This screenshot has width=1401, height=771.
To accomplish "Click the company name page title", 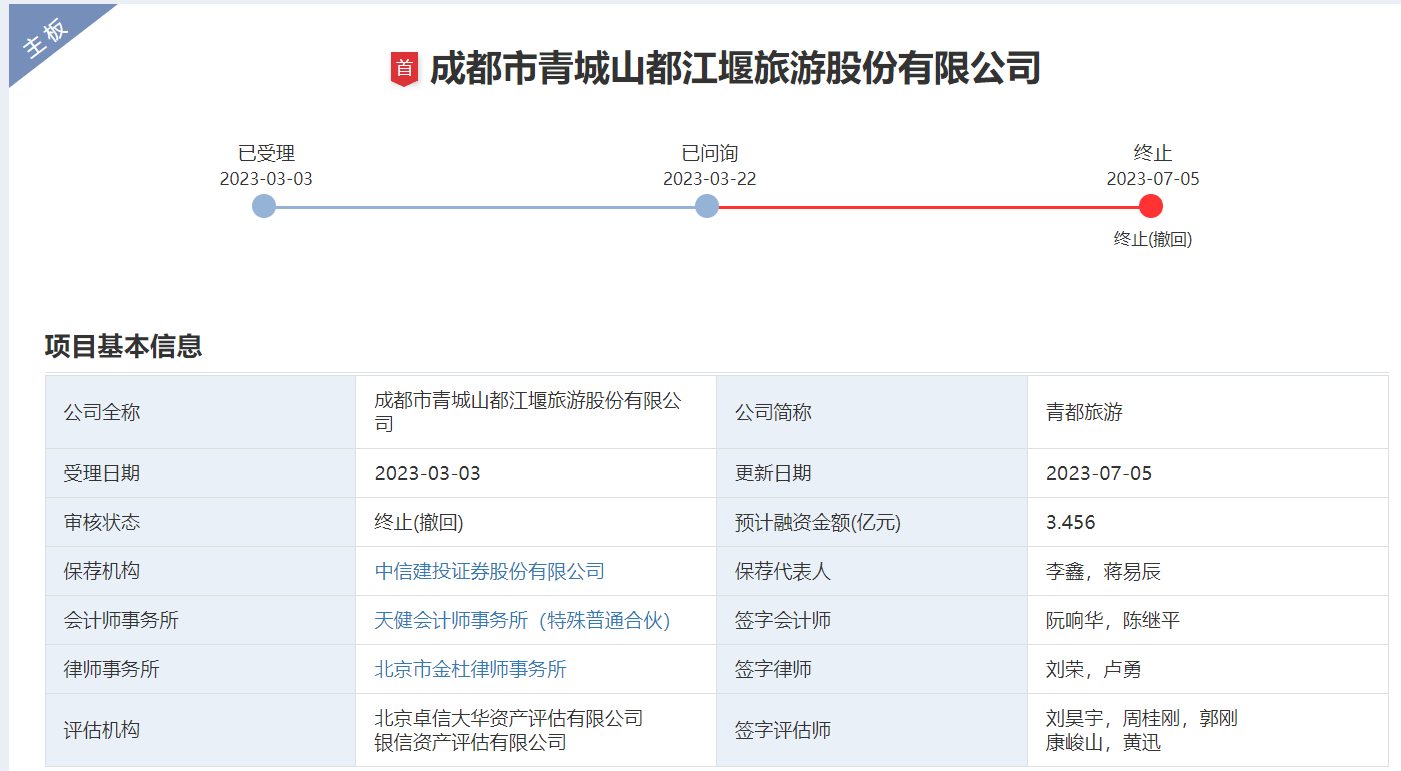I will pyautogui.click(x=735, y=69).
